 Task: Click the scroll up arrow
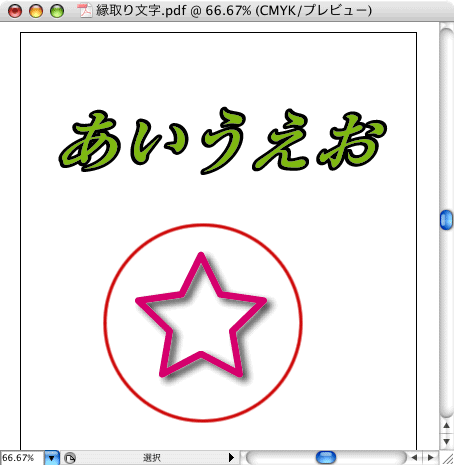[x=446, y=425]
